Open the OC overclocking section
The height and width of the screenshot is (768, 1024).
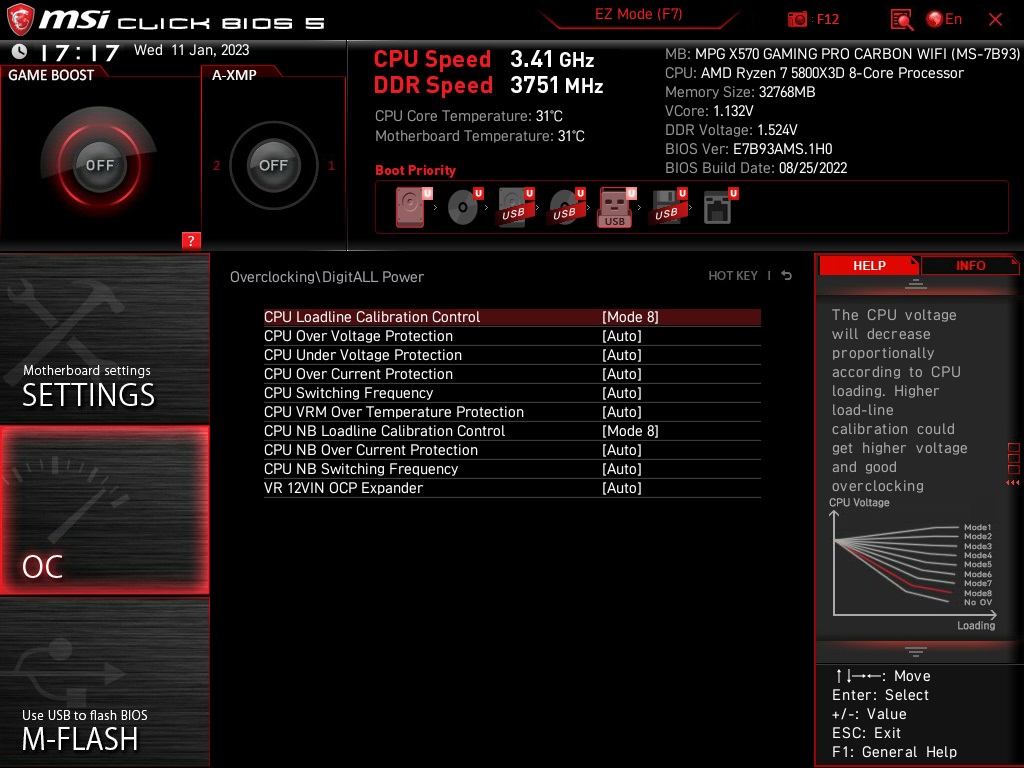(x=104, y=510)
